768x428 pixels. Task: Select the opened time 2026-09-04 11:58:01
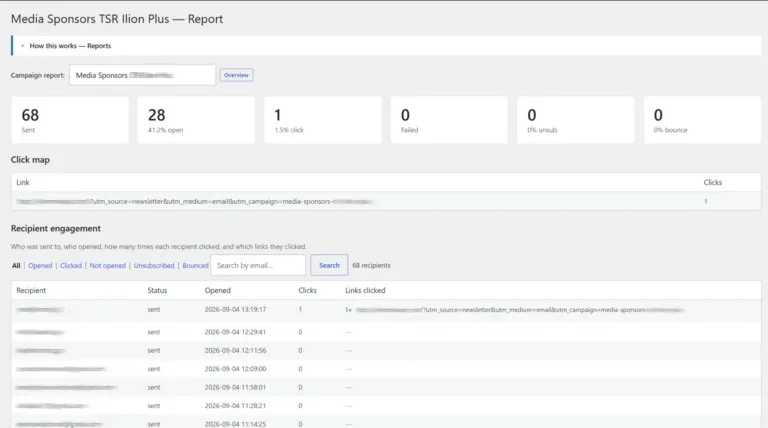235,387
